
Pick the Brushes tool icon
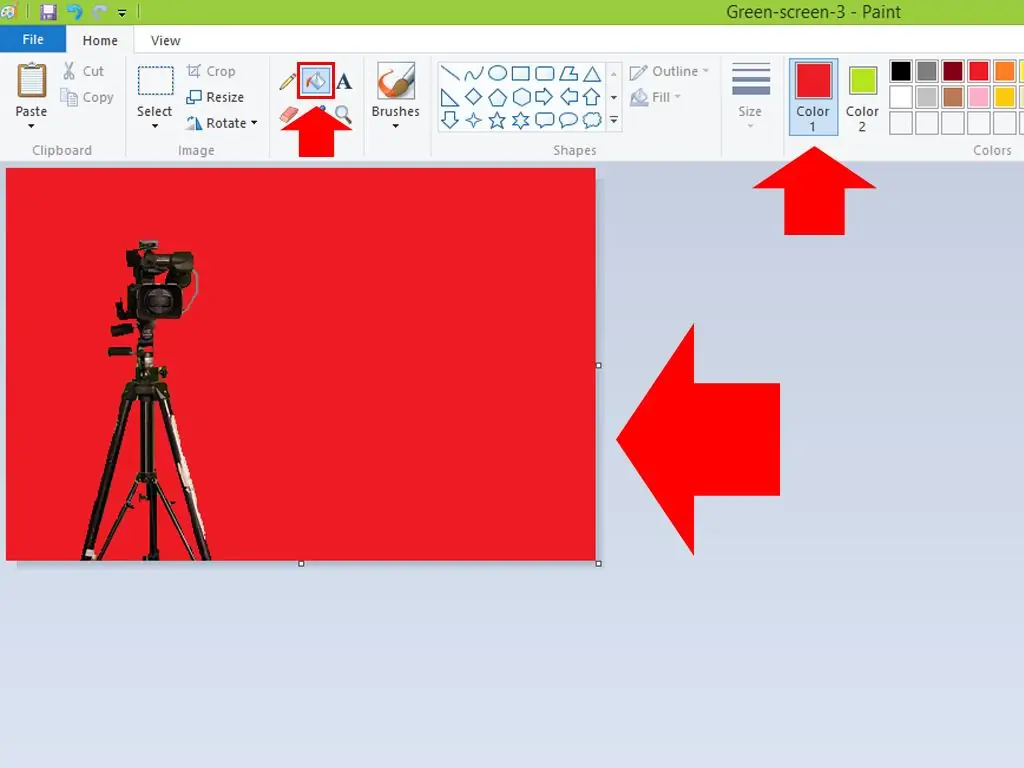coord(396,81)
